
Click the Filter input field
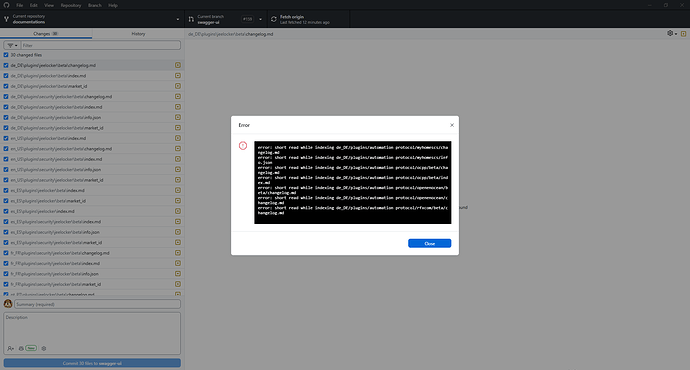[101, 45]
